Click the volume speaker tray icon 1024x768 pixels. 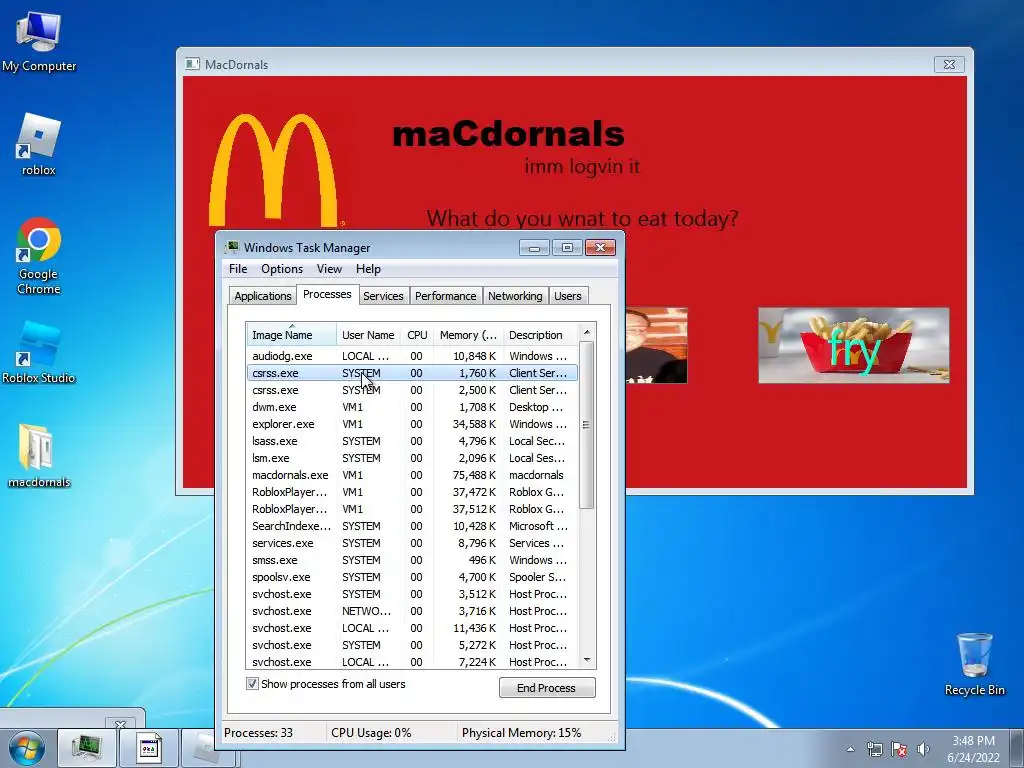click(923, 749)
